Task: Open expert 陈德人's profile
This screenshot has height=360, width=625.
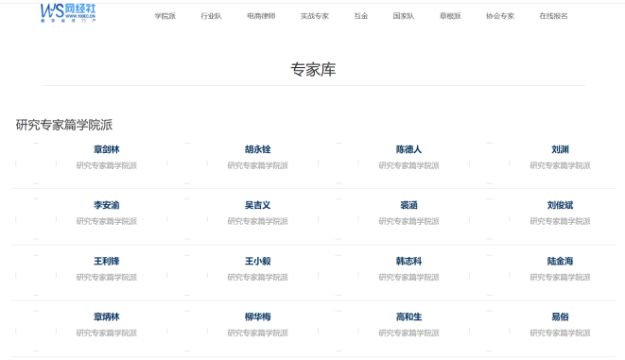Action: [x=409, y=150]
